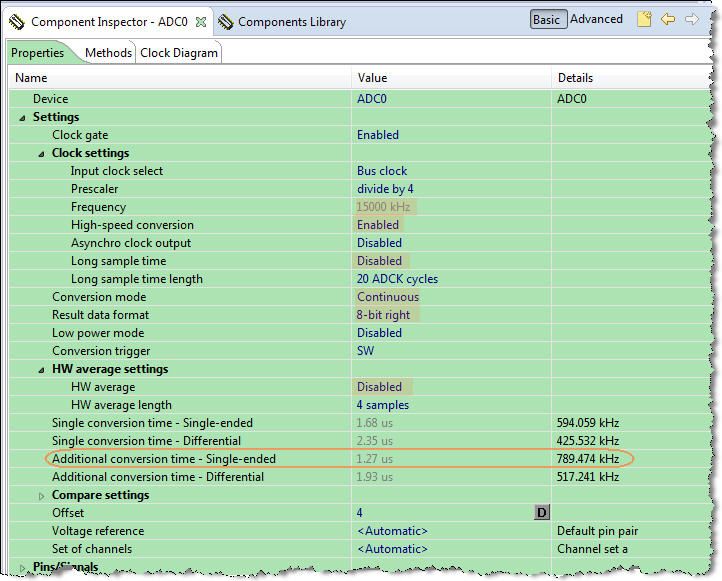Viewport: 722px width, 581px height.
Task: Change Low power mode Disabled value
Action: pyautogui.click(x=379, y=332)
